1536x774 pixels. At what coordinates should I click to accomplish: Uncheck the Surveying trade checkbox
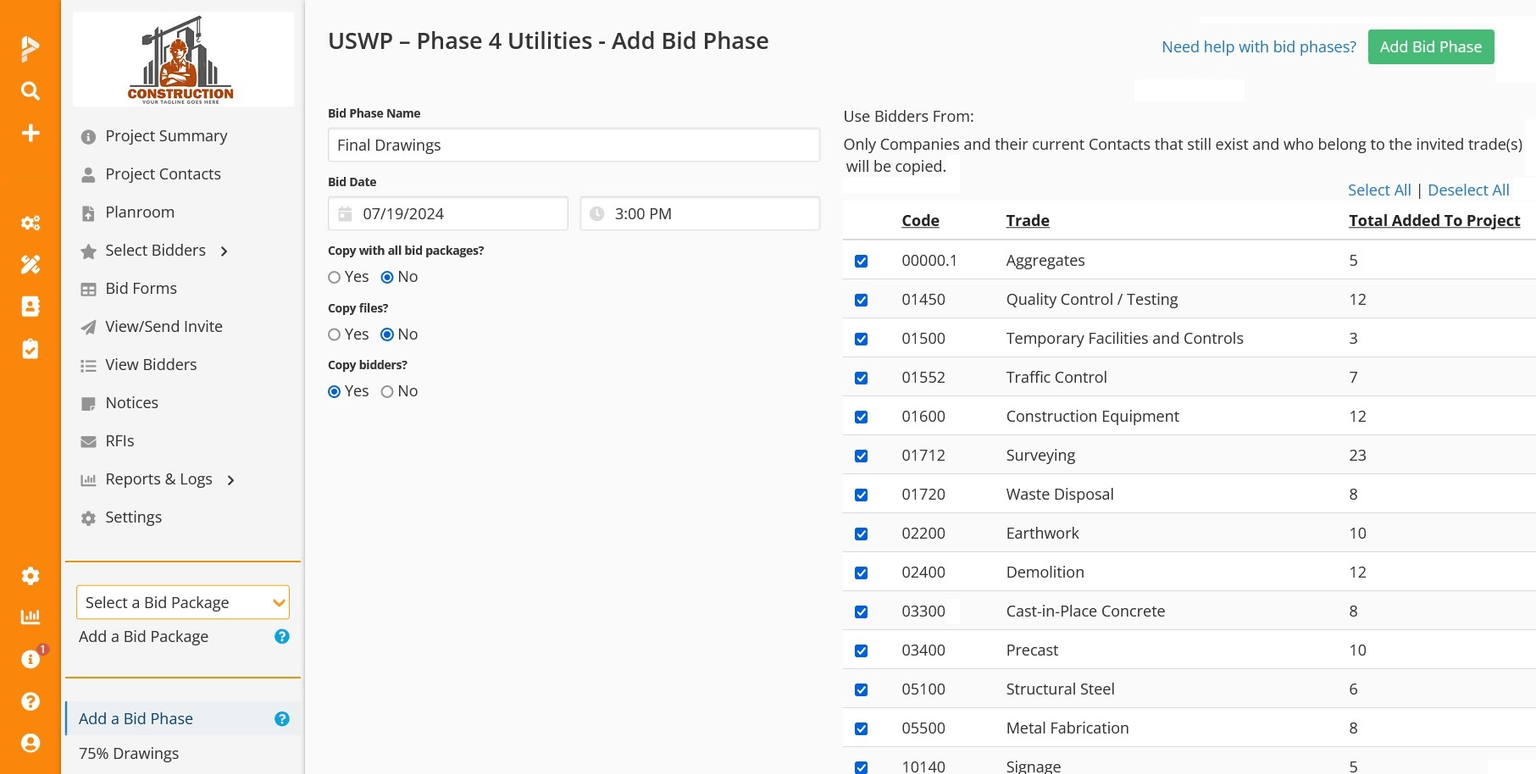[861, 456]
